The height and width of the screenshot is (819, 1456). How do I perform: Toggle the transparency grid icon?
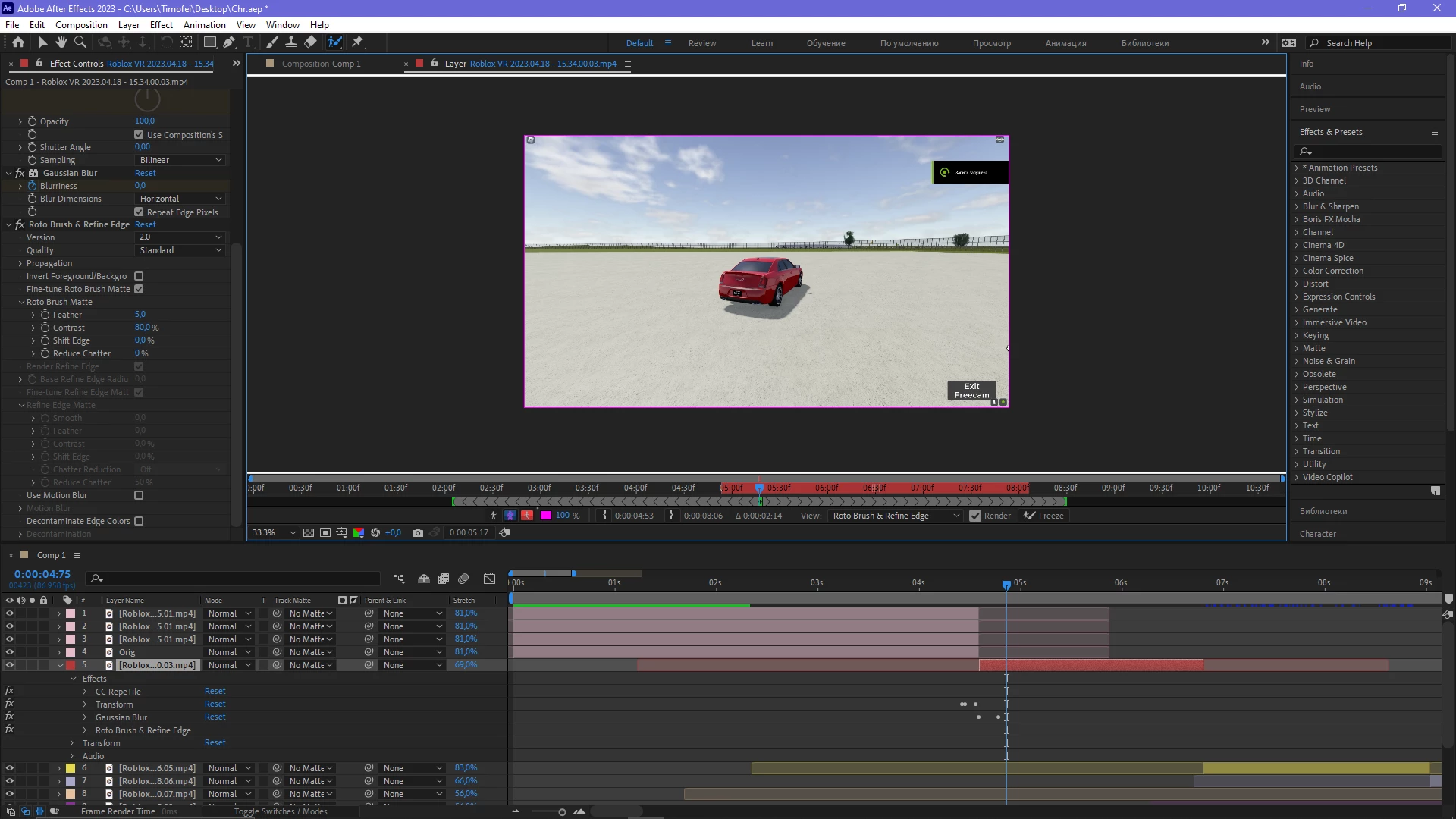click(309, 533)
